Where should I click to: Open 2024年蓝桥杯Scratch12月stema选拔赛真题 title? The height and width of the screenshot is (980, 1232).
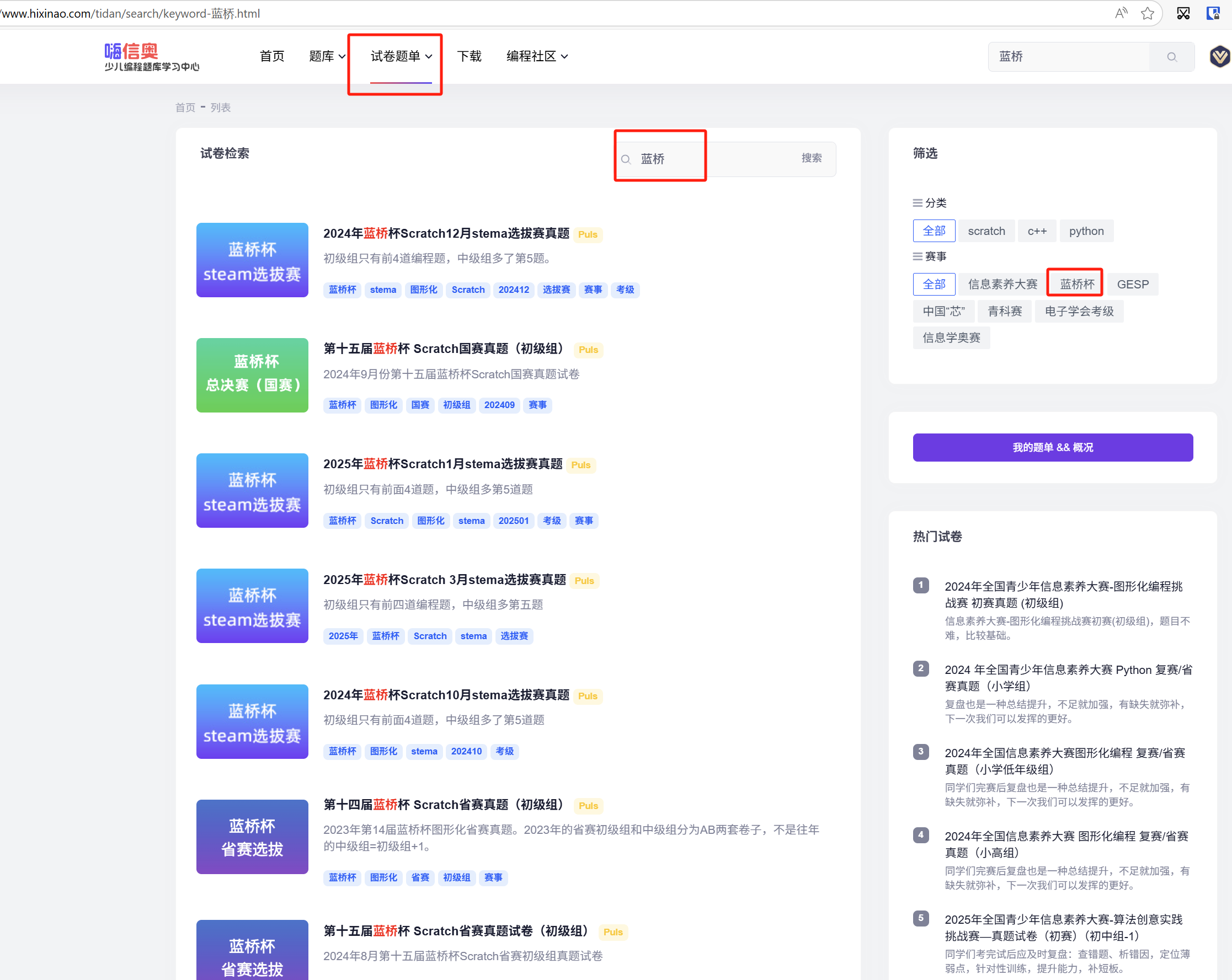(446, 233)
